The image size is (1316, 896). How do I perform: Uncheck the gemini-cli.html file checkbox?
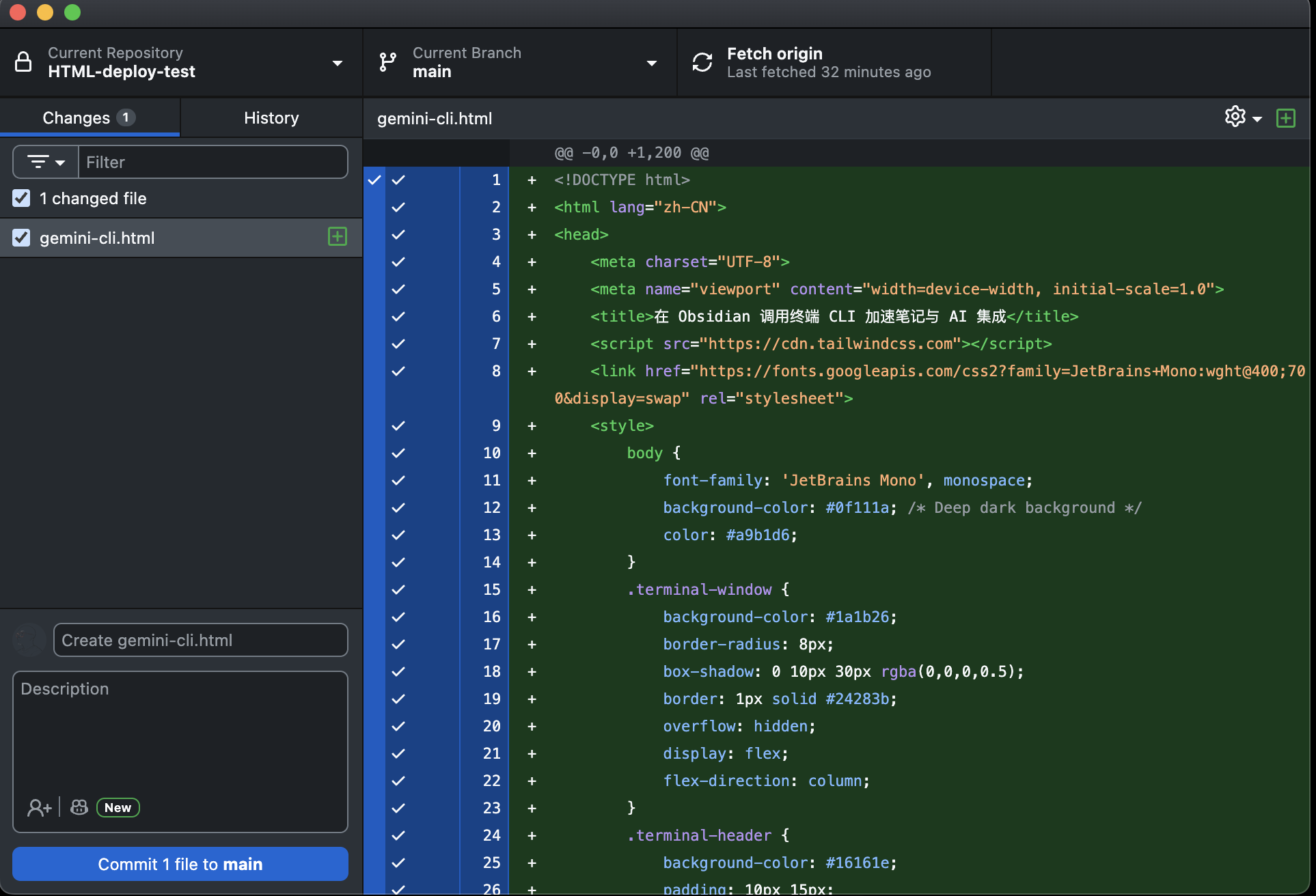coord(21,238)
